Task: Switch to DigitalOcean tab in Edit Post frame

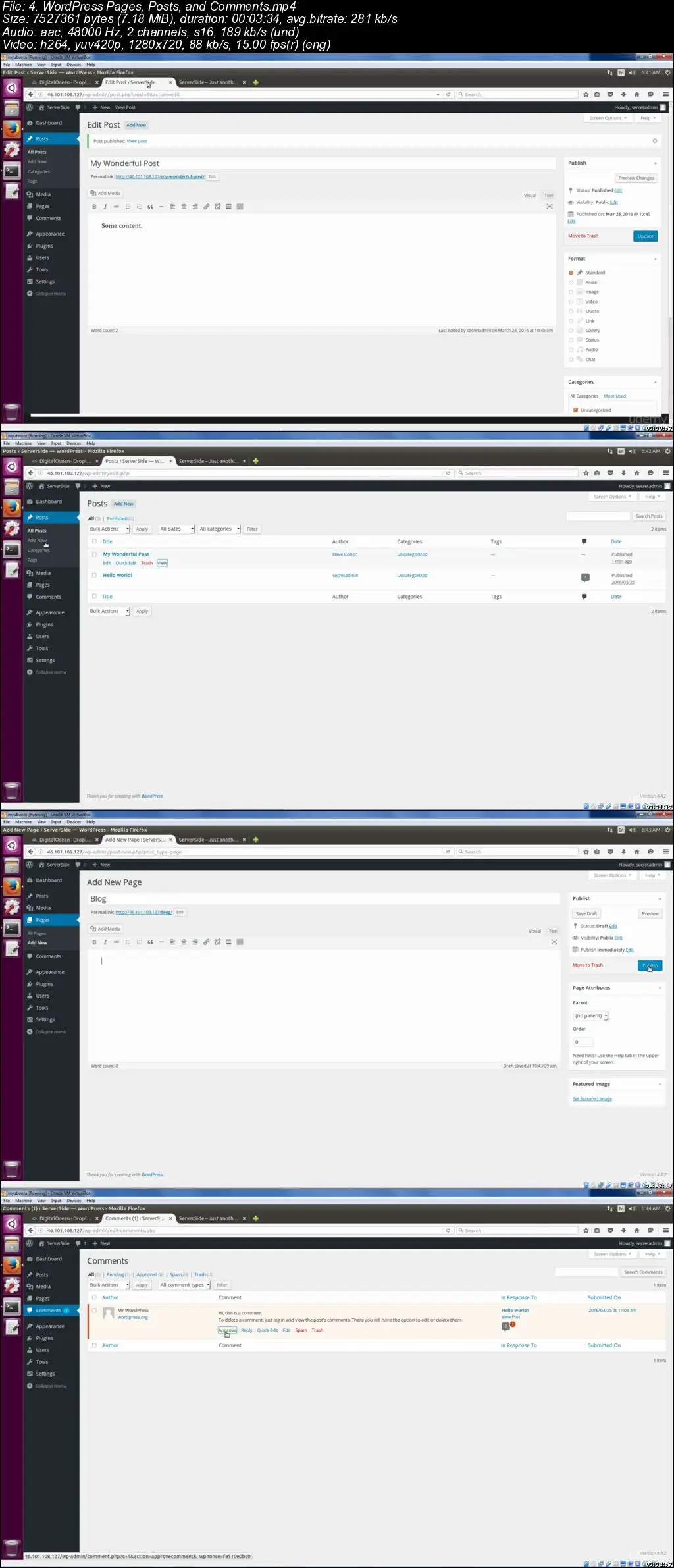Action: point(65,82)
